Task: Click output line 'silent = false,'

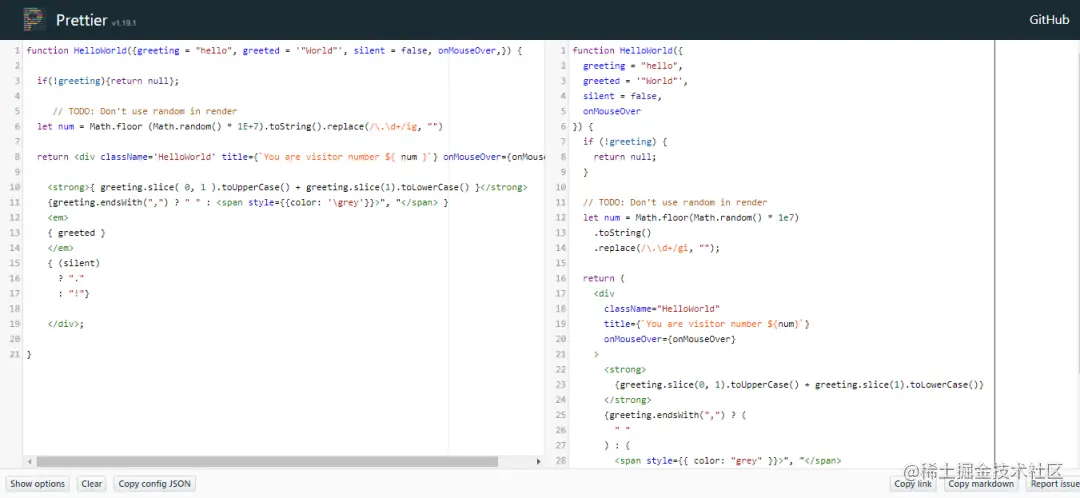Action: click(x=622, y=96)
